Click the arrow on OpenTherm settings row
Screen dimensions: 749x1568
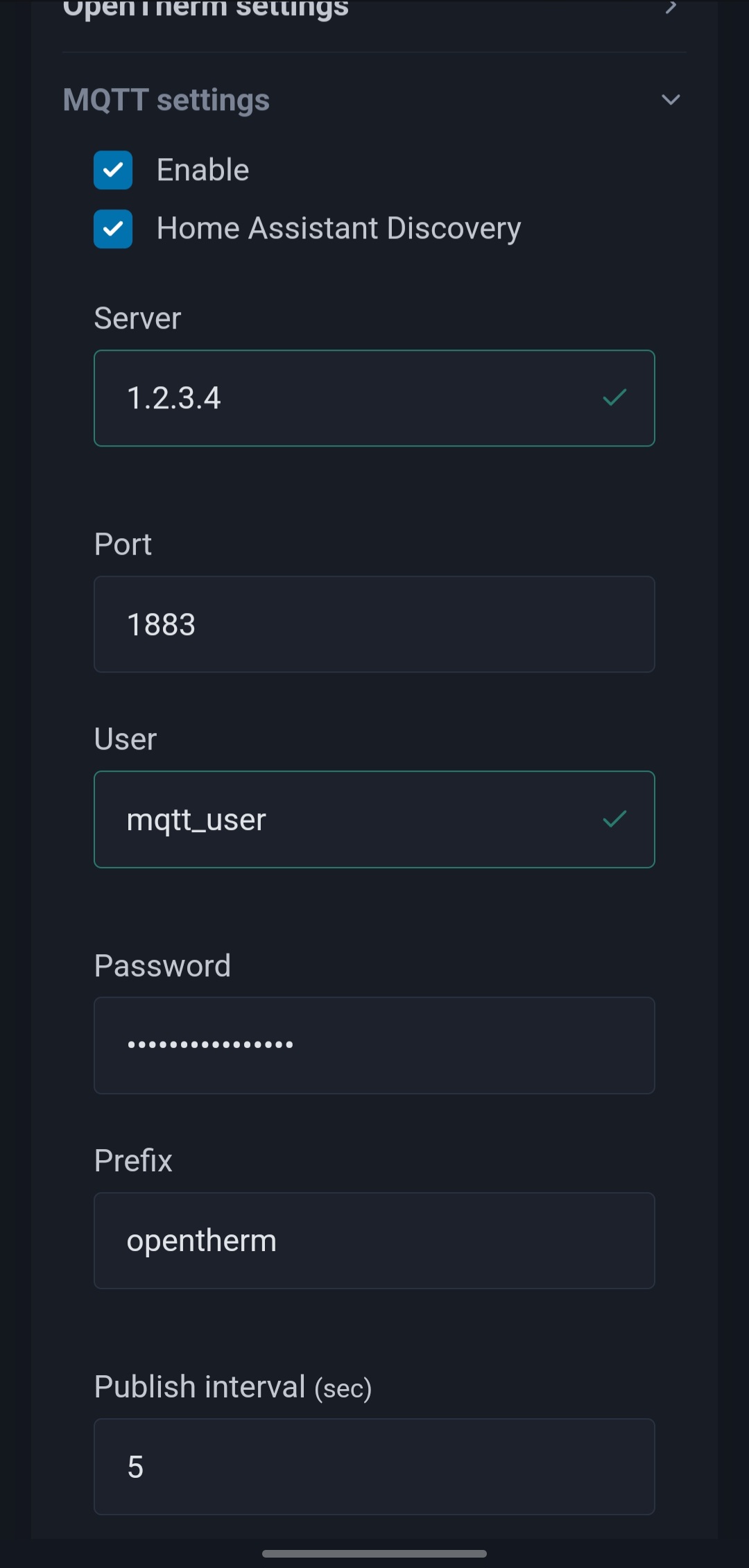670,10
